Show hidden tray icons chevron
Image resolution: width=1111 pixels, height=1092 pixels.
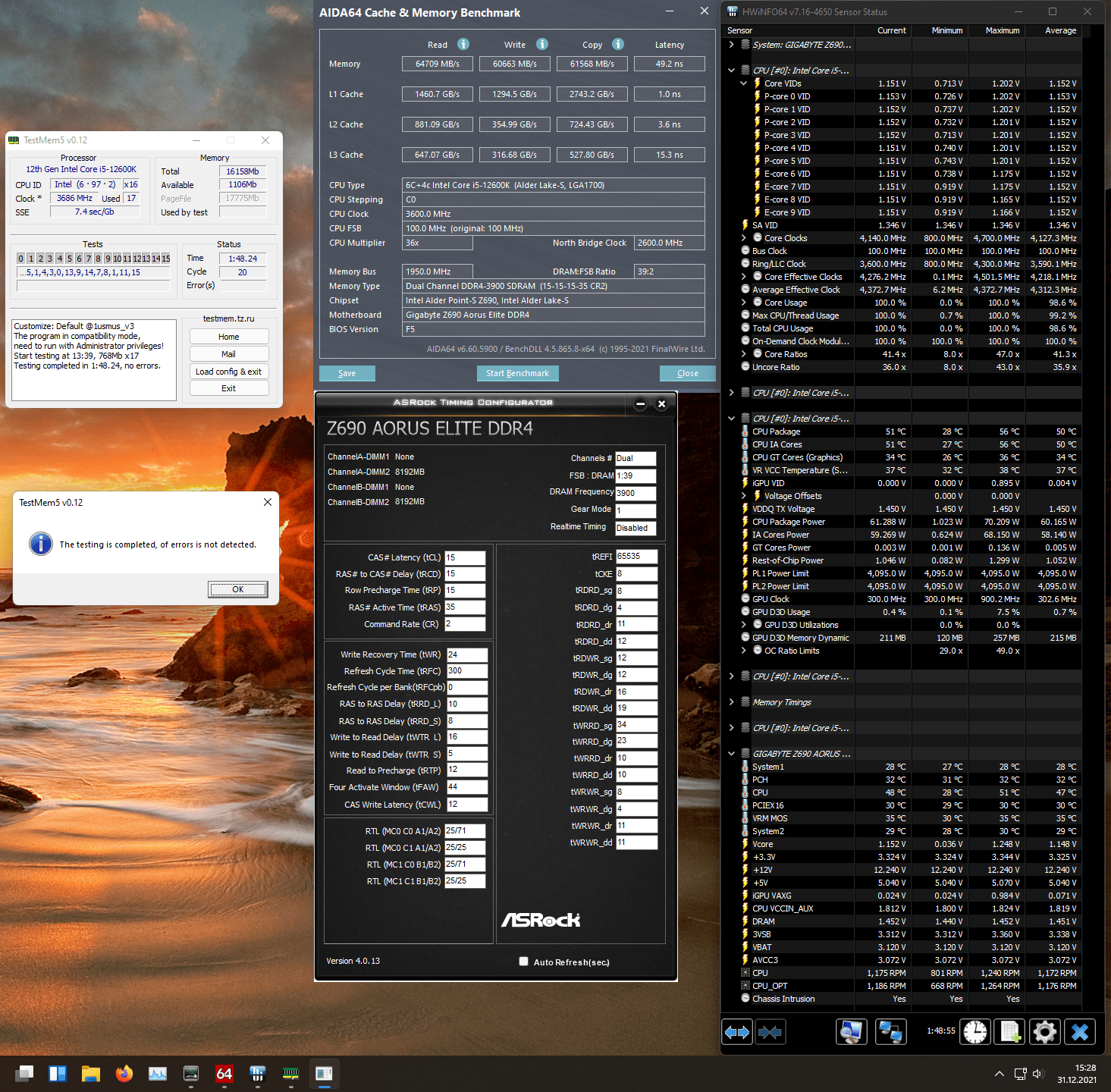[1000, 1074]
